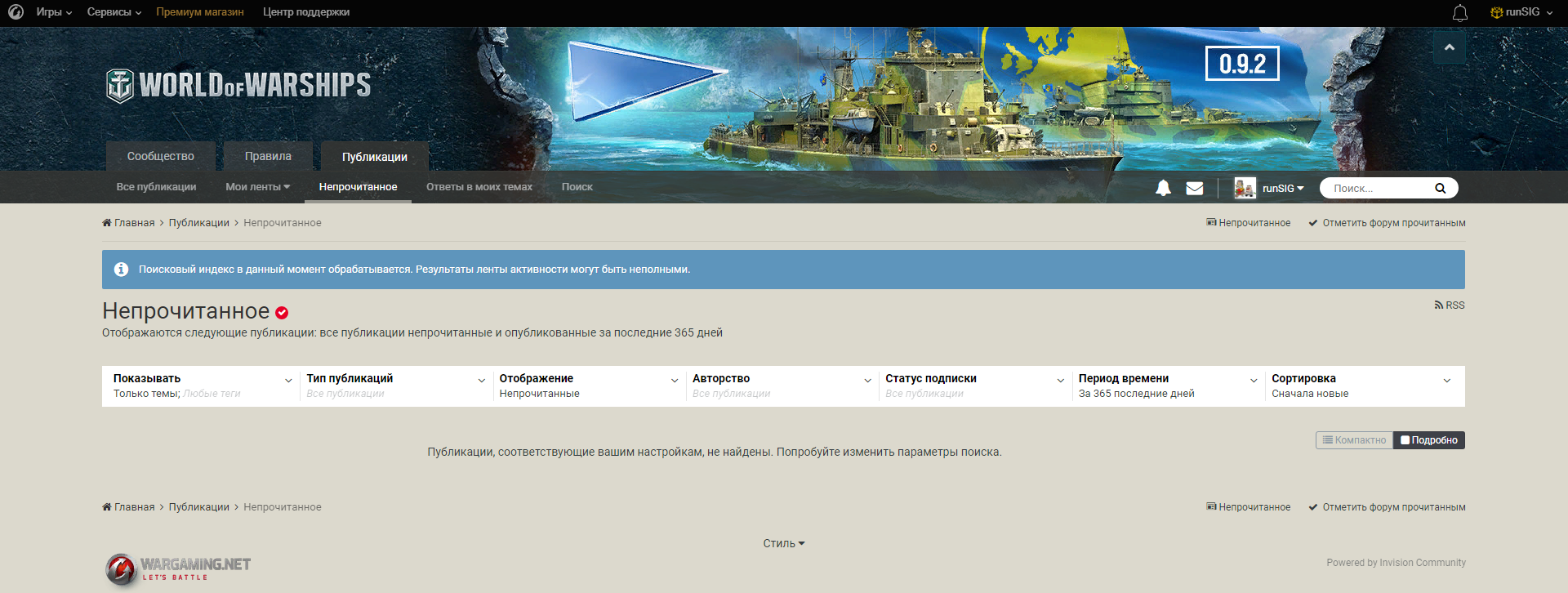
Task: Go to Все публикации
Action: [156, 187]
